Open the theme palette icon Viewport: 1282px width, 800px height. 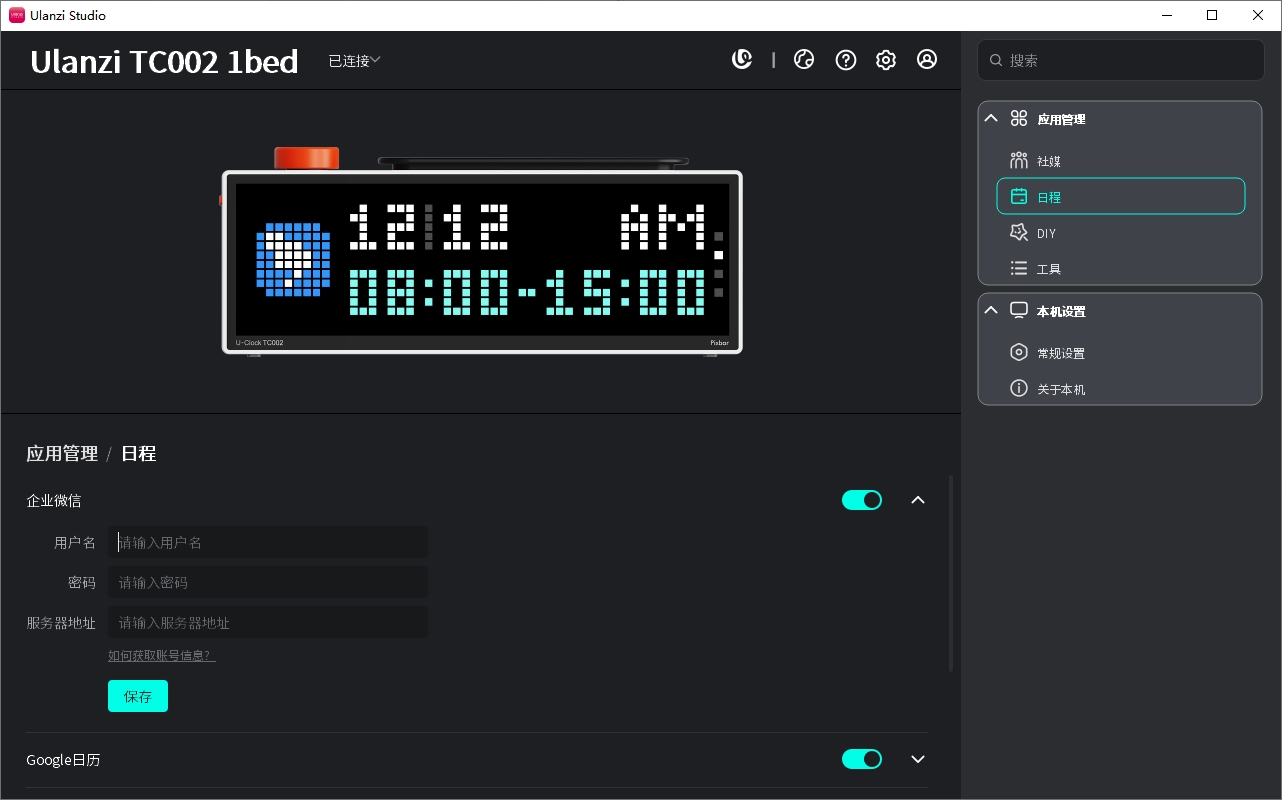[x=804, y=60]
